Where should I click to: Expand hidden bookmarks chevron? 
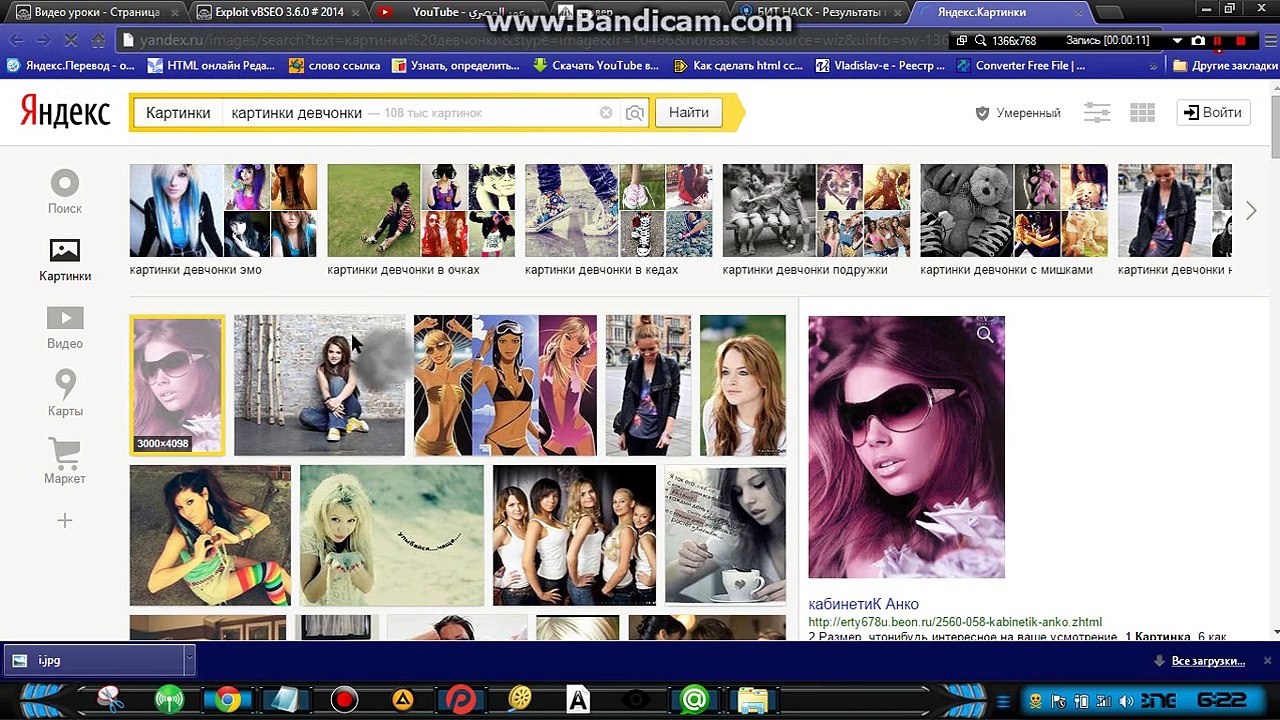(1154, 65)
